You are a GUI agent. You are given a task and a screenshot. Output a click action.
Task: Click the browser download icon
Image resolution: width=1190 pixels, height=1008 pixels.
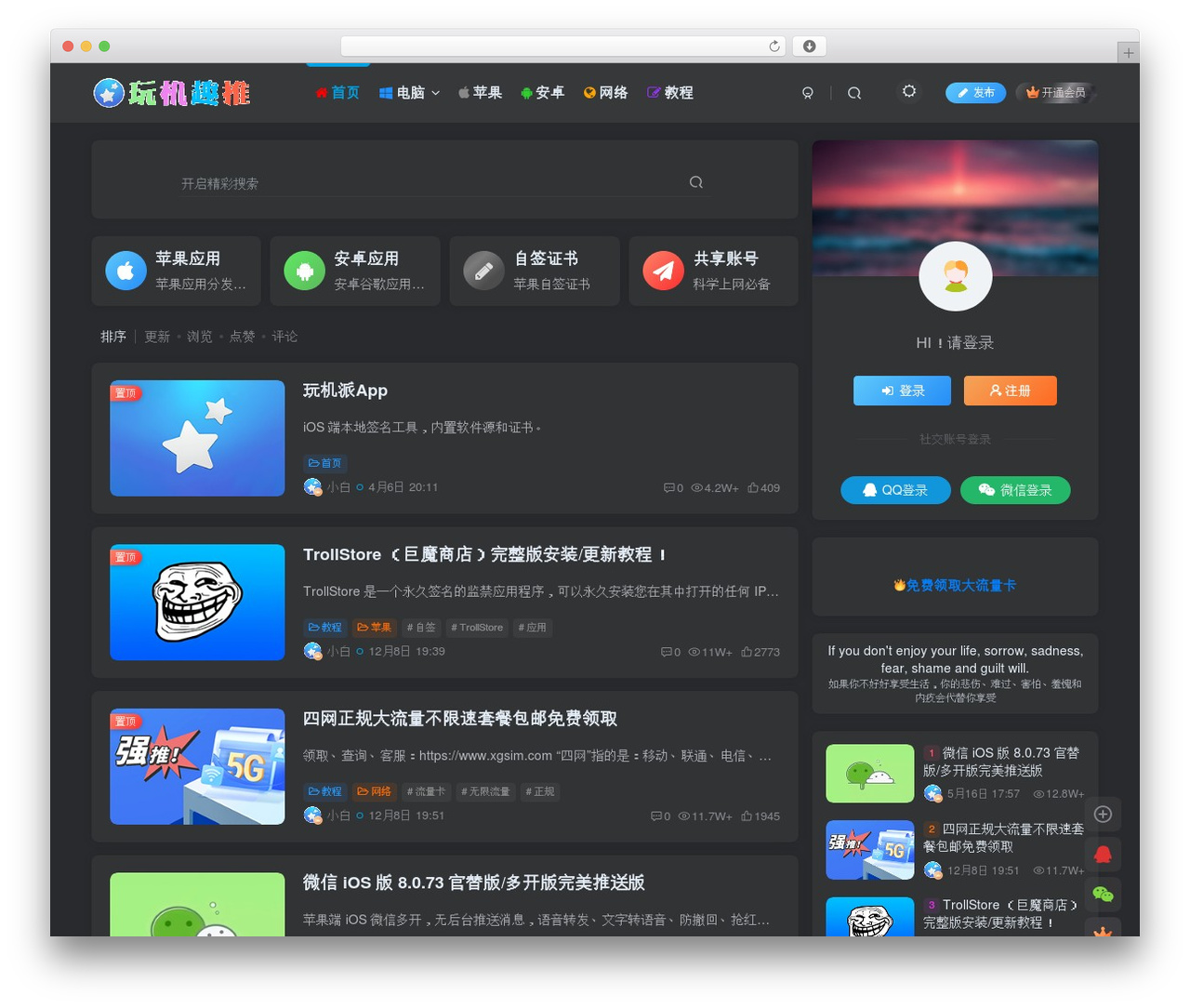(809, 46)
